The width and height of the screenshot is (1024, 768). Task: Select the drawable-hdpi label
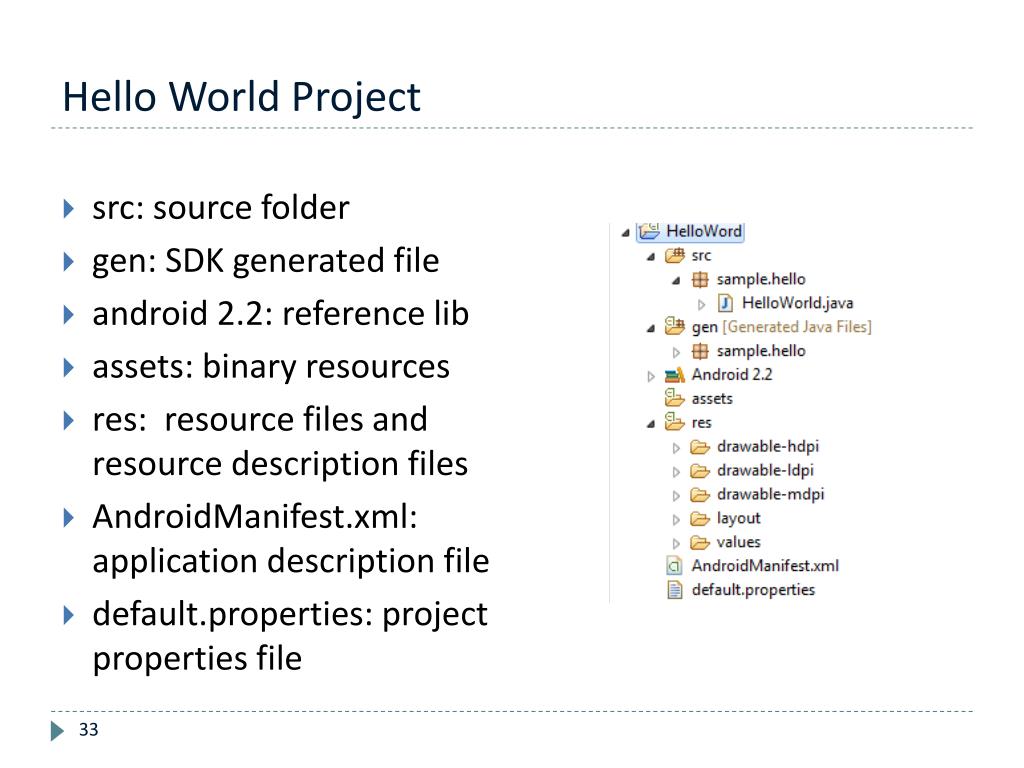767,447
